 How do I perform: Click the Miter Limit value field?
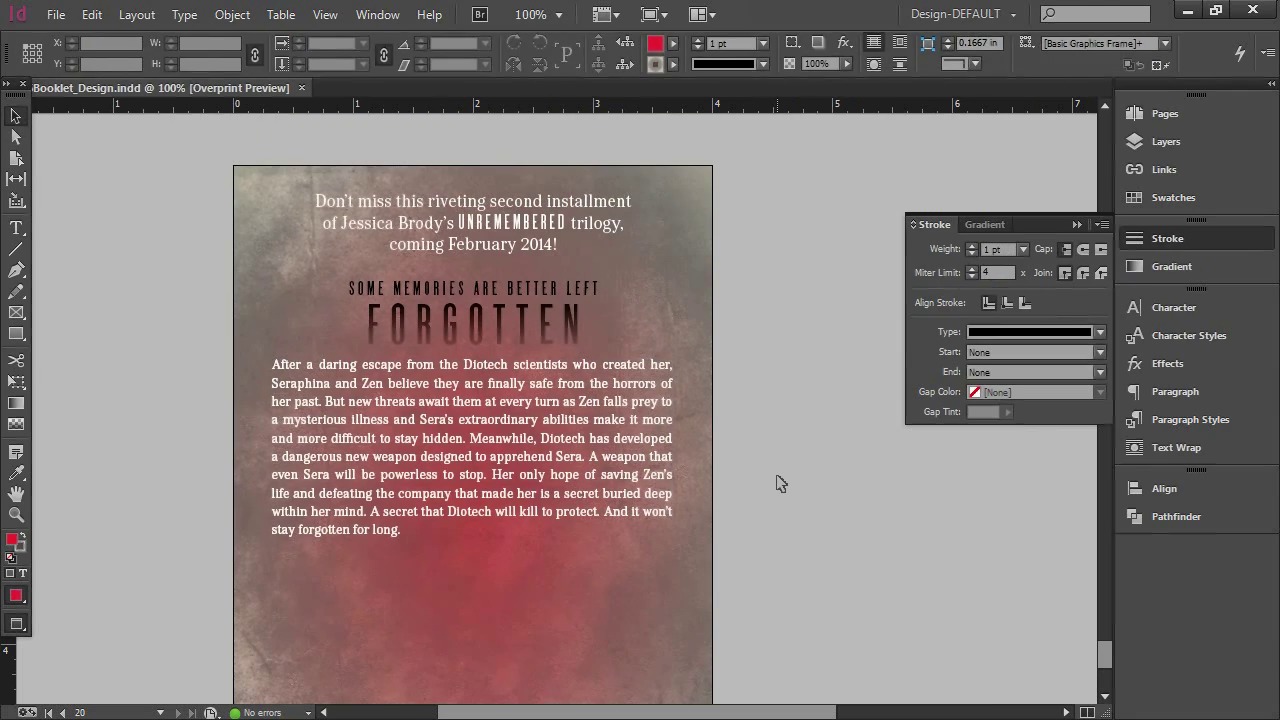point(997,273)
